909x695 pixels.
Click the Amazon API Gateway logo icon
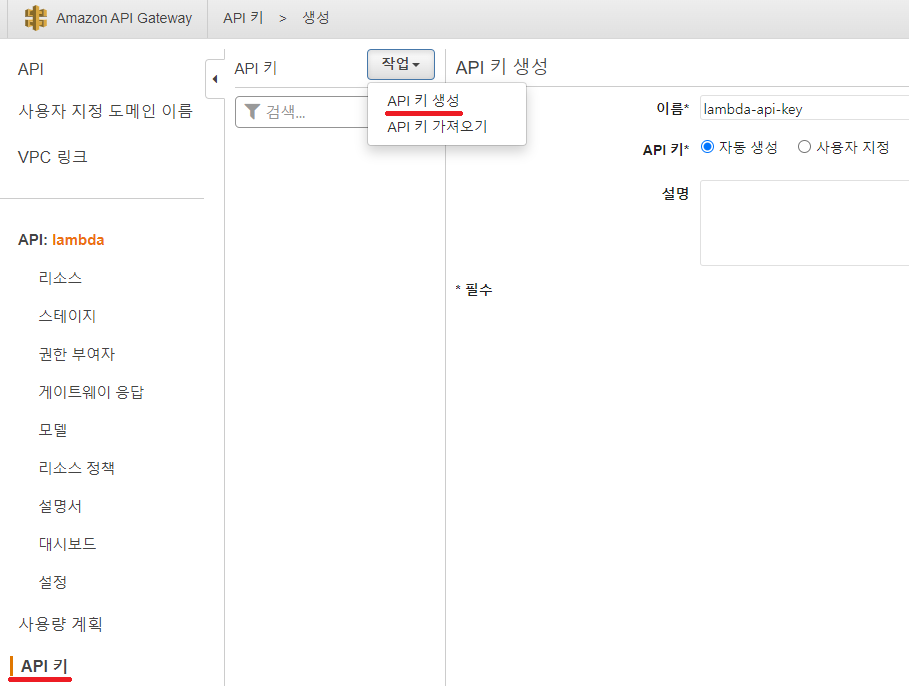pos(35,18)
